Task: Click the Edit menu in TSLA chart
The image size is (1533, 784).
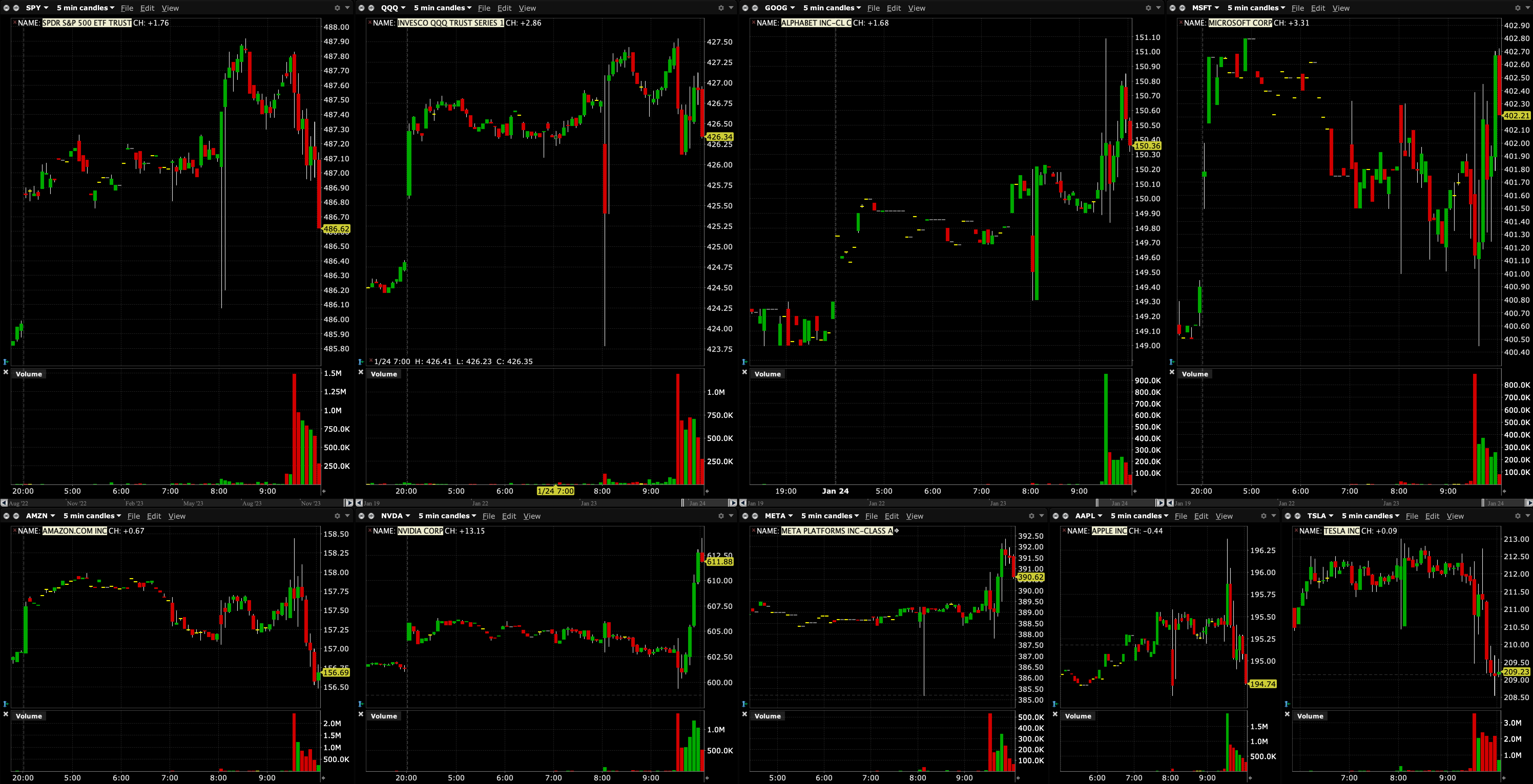Action: (1432, 516)
